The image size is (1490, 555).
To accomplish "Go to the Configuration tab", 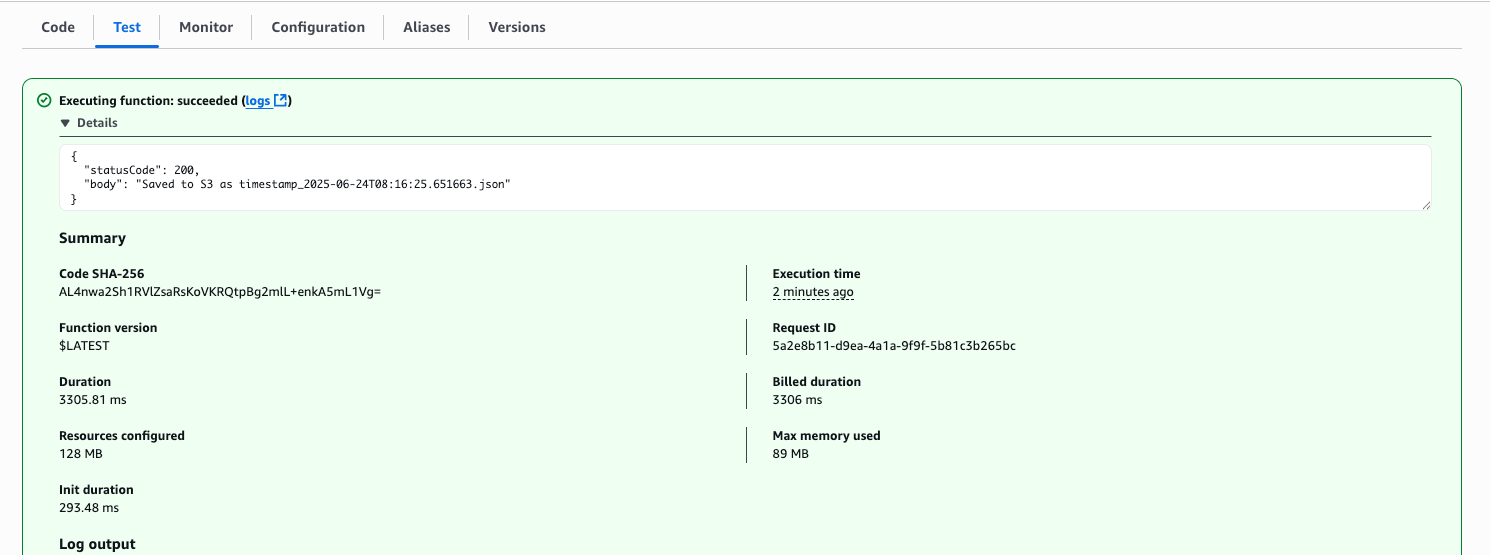I will click(x=318, y=27).
